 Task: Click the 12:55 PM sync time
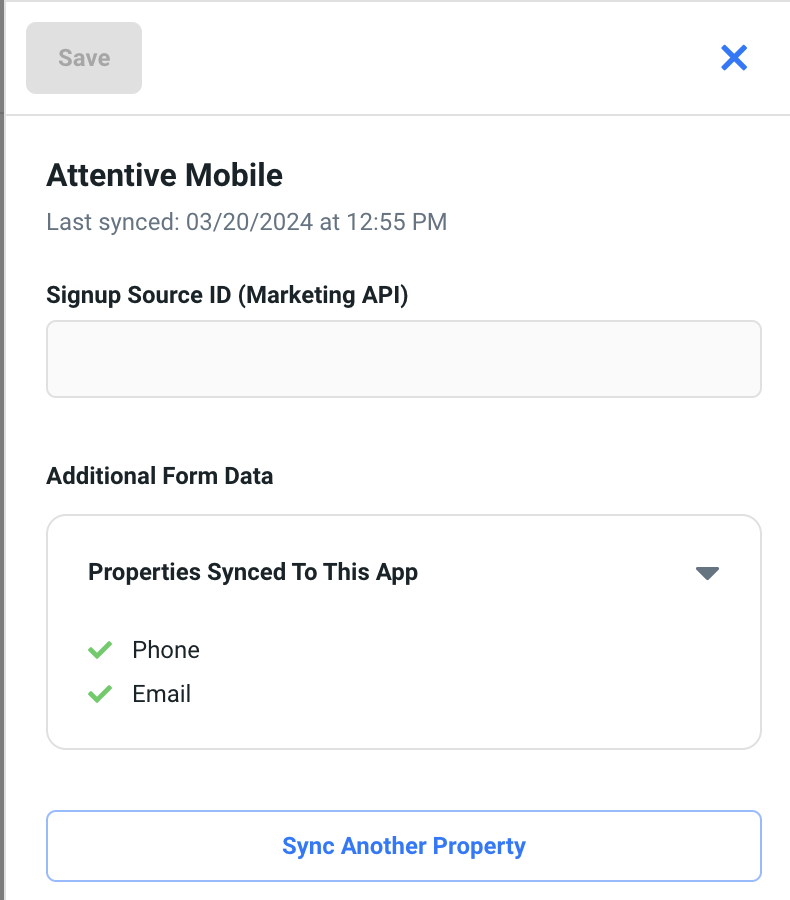[397, 222]
